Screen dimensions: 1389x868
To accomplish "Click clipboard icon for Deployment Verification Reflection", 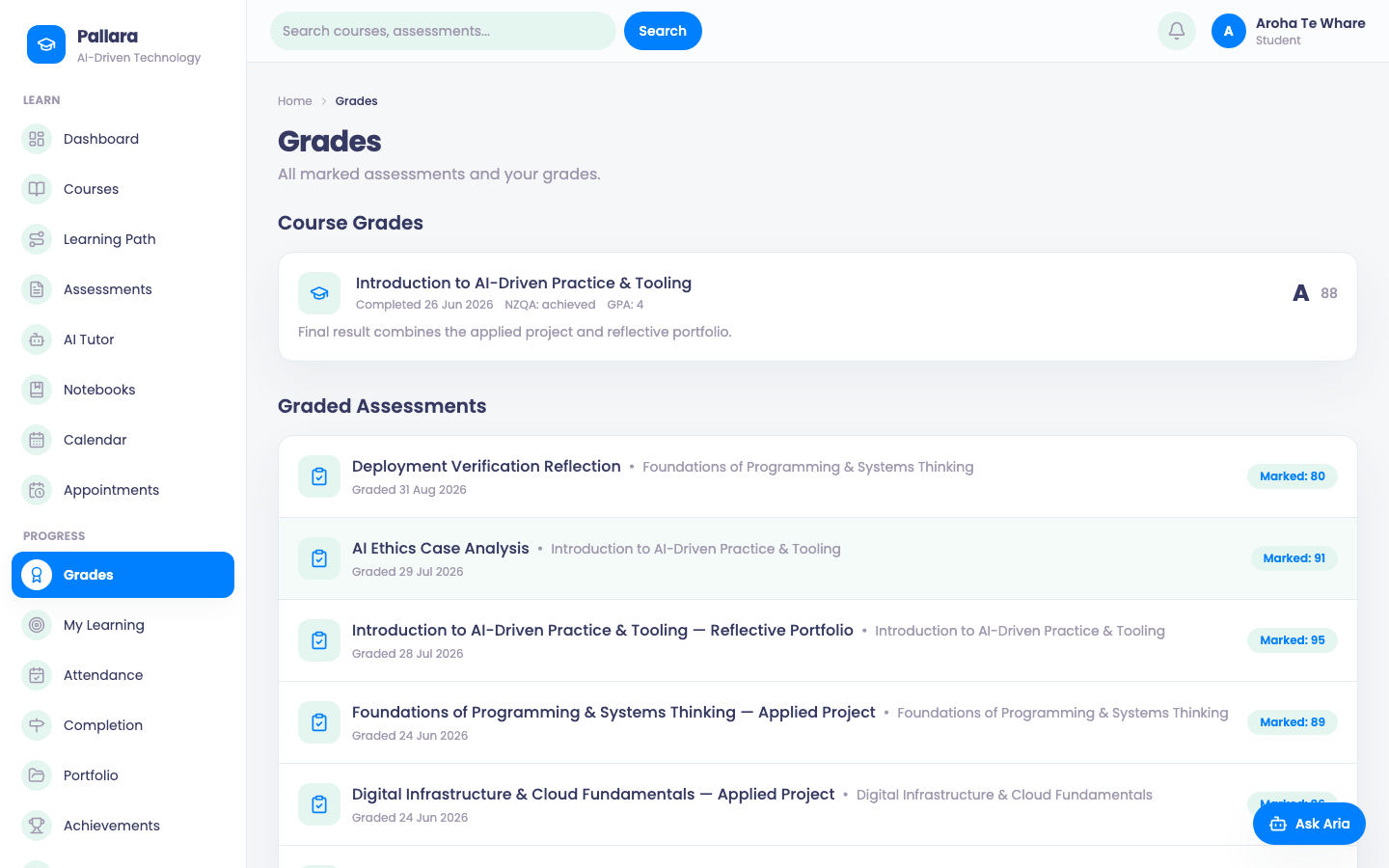I will pyautogui.click(x=319, y=476).
